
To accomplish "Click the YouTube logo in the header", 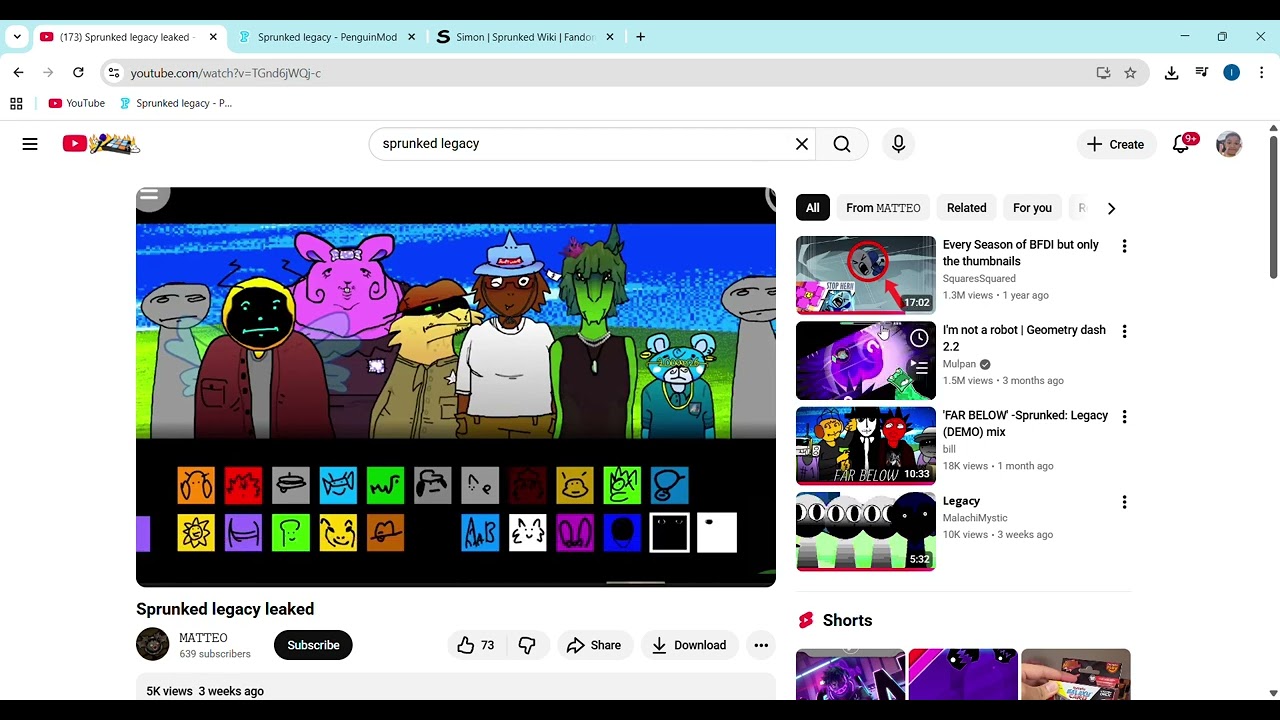I will tap(101, 144).
